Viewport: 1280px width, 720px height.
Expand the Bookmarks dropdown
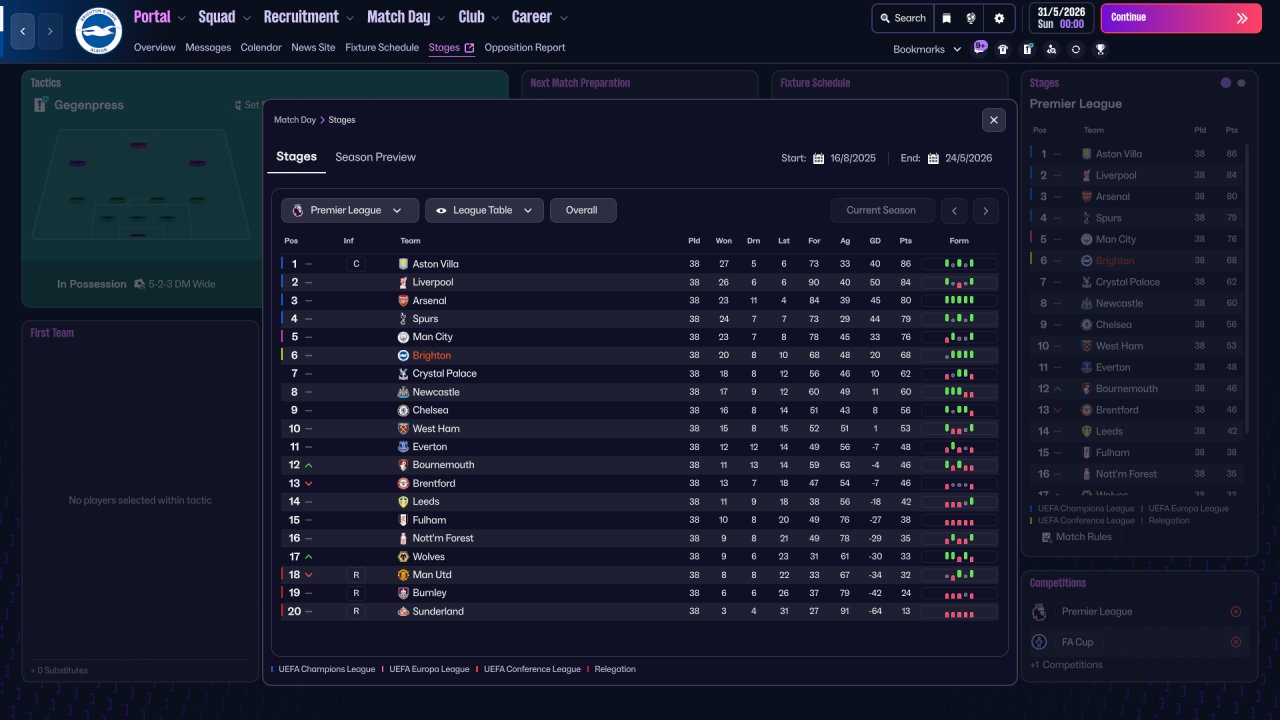click(x=927, y=49)
